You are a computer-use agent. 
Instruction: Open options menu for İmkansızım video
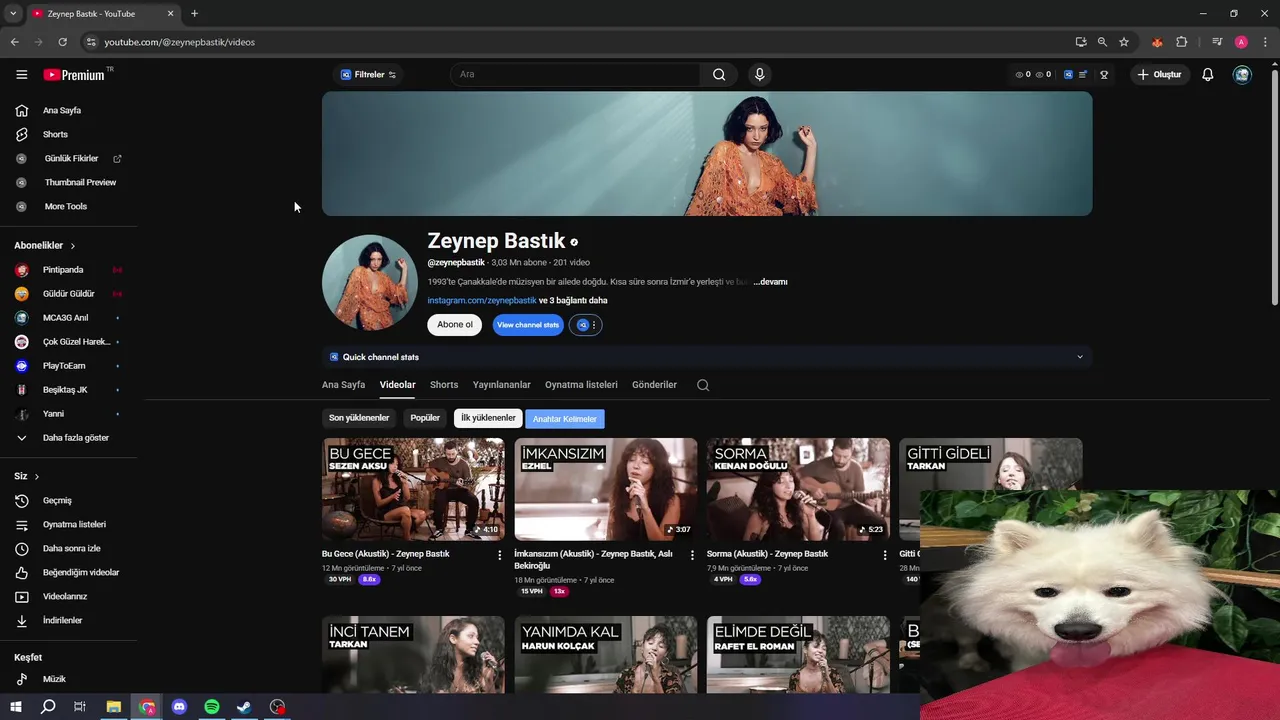[692, 555]
